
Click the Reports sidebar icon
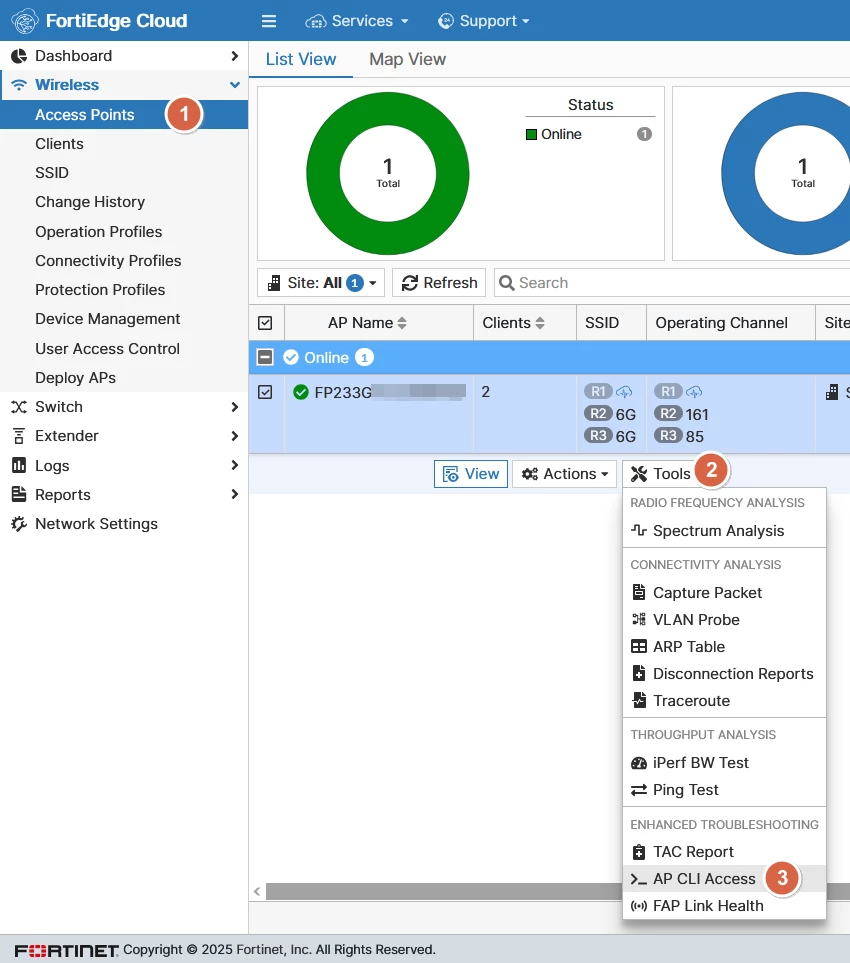(19, 494)
